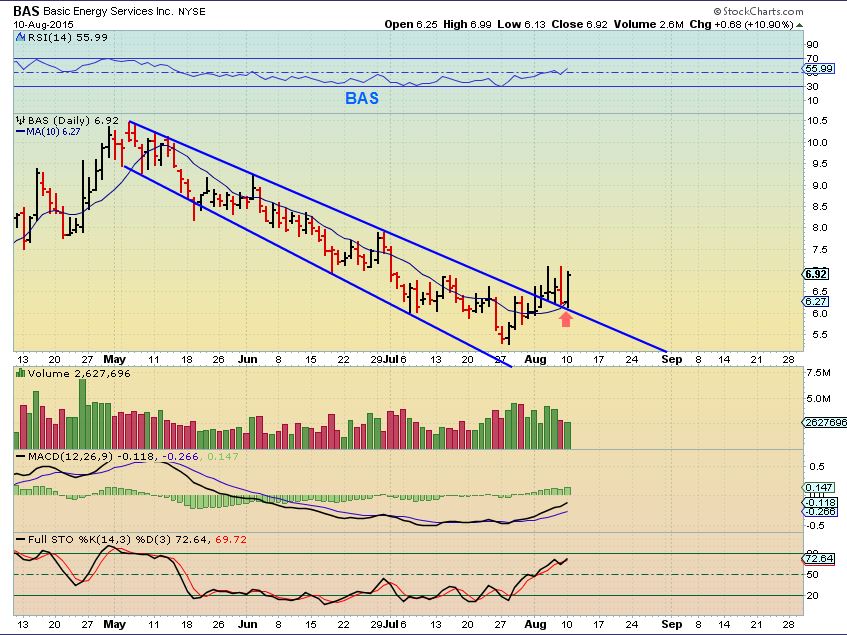Click the volume bars icon beside Volume legend
847x635 pixels.
point(21,373)
